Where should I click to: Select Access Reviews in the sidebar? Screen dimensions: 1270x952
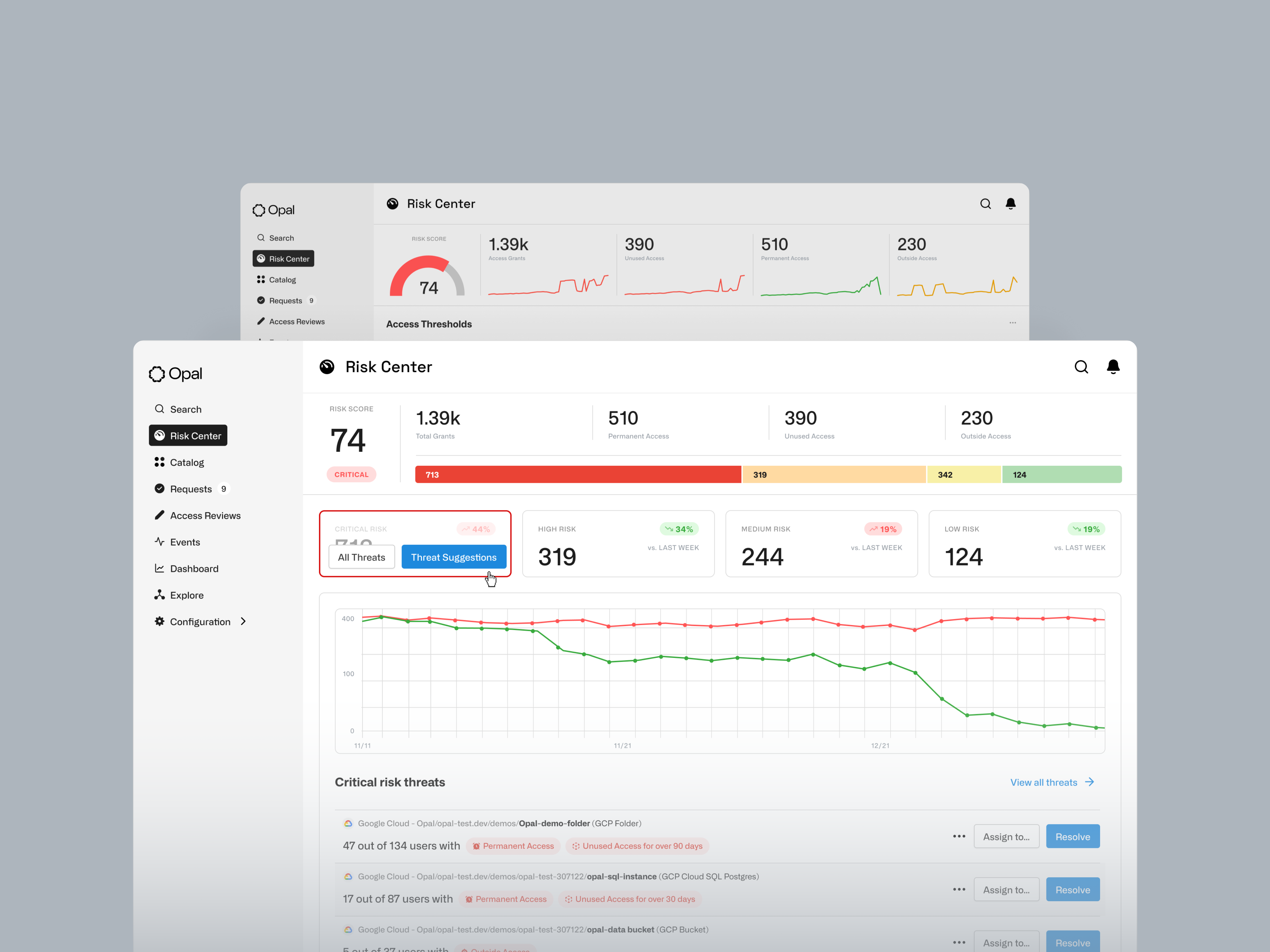click(x=205, y=515)
